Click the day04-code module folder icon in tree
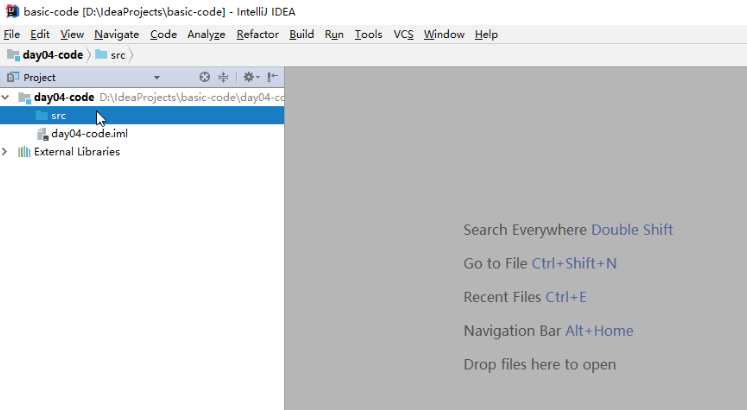747x410 pixels. pos(24,98)
